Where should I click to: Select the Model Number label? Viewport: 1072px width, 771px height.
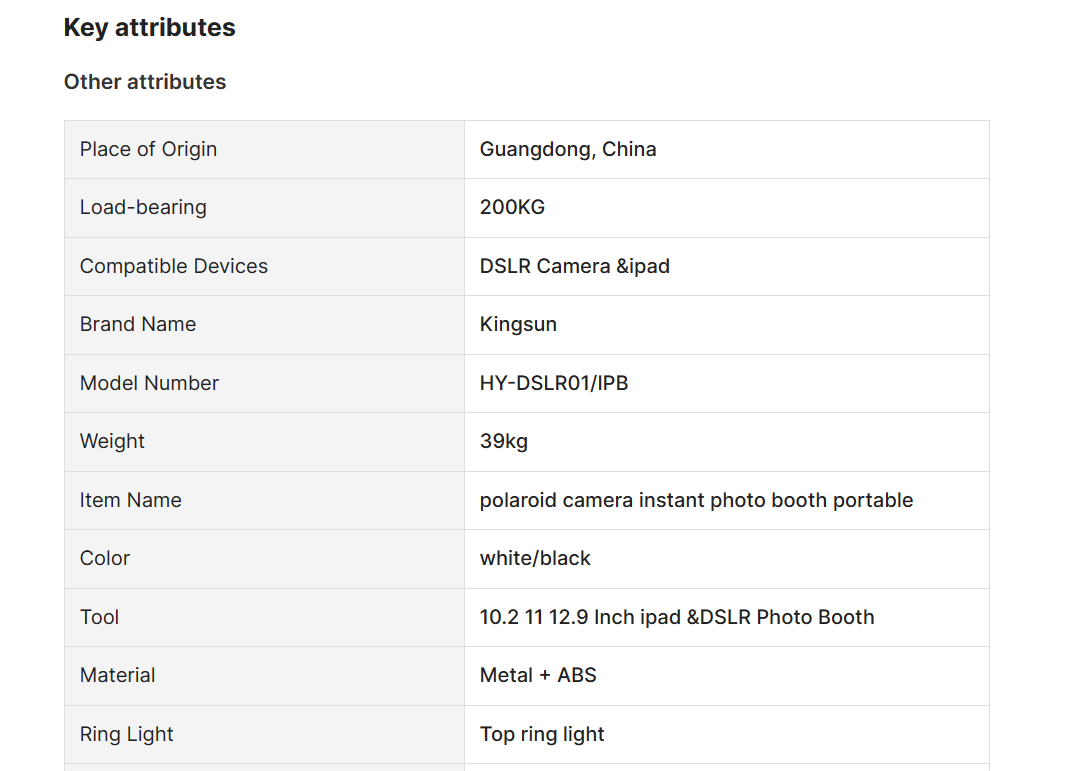tap(149, 383)
